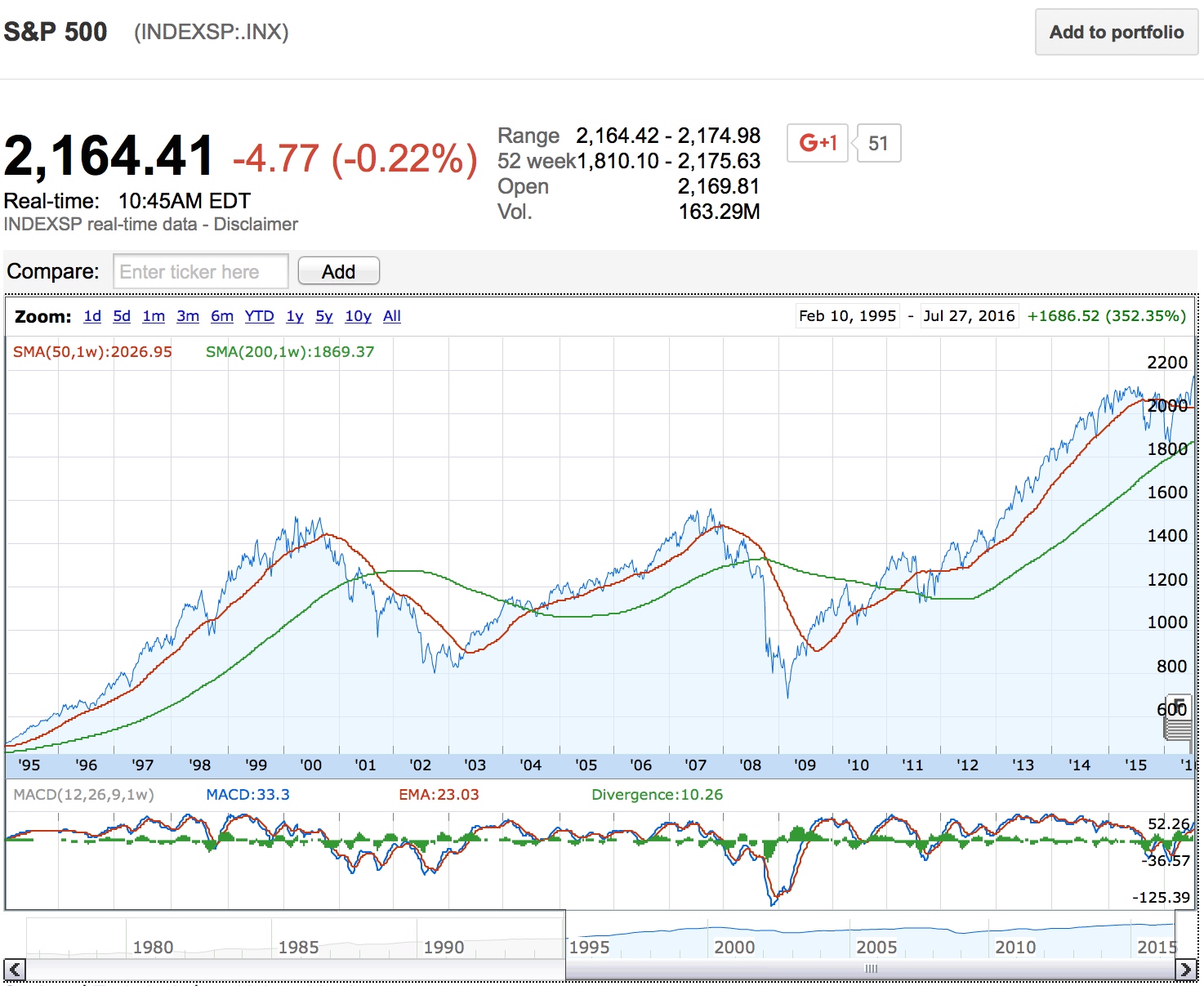Click the (INDEXSP:.INX) ticker symbol text

212,32
